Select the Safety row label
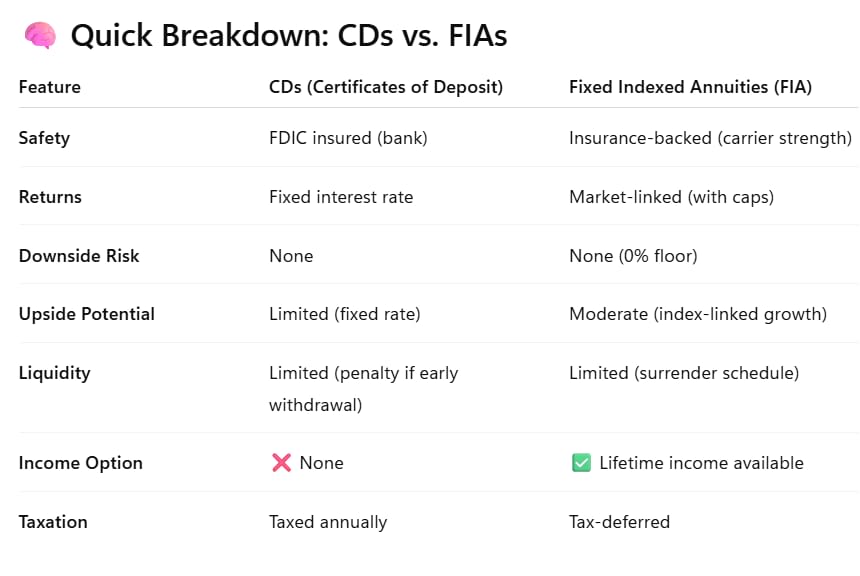Image resolution: width=860 pixels, height=576 pixels. pyautogui.click(x=44, y=138)
